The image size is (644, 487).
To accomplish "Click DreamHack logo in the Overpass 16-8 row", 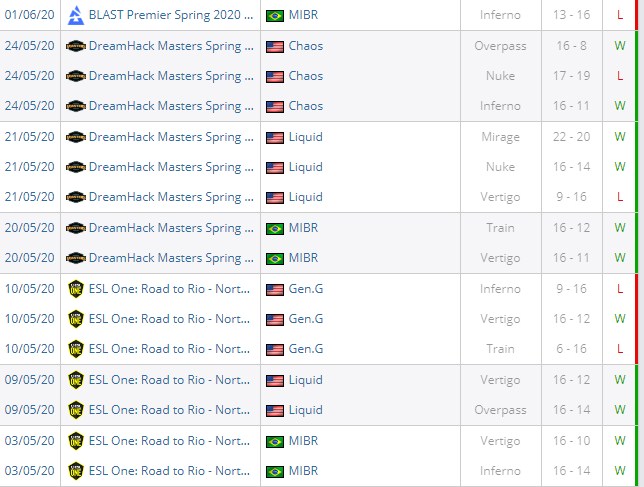I will (75, 46).
